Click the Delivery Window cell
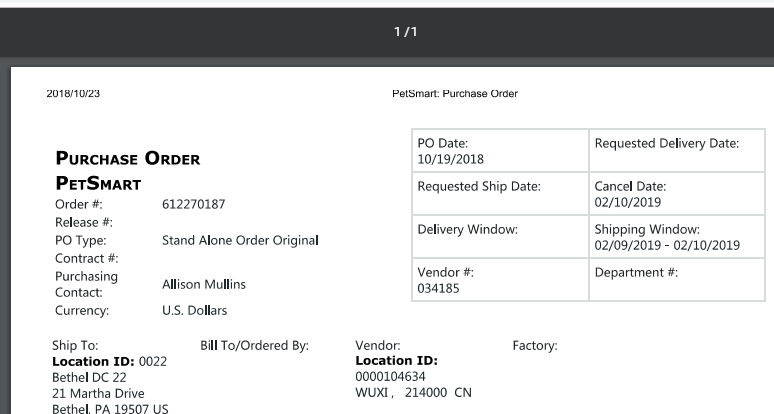The width and height of the screenshot is (774, 414). point(499,237)
